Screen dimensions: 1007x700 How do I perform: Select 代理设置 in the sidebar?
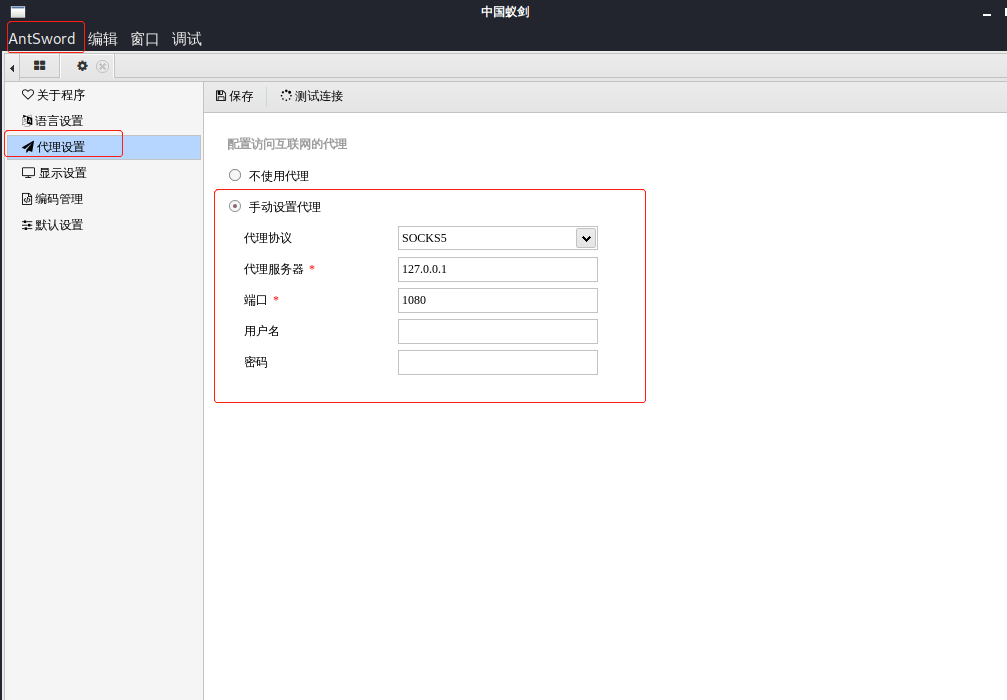103,147
